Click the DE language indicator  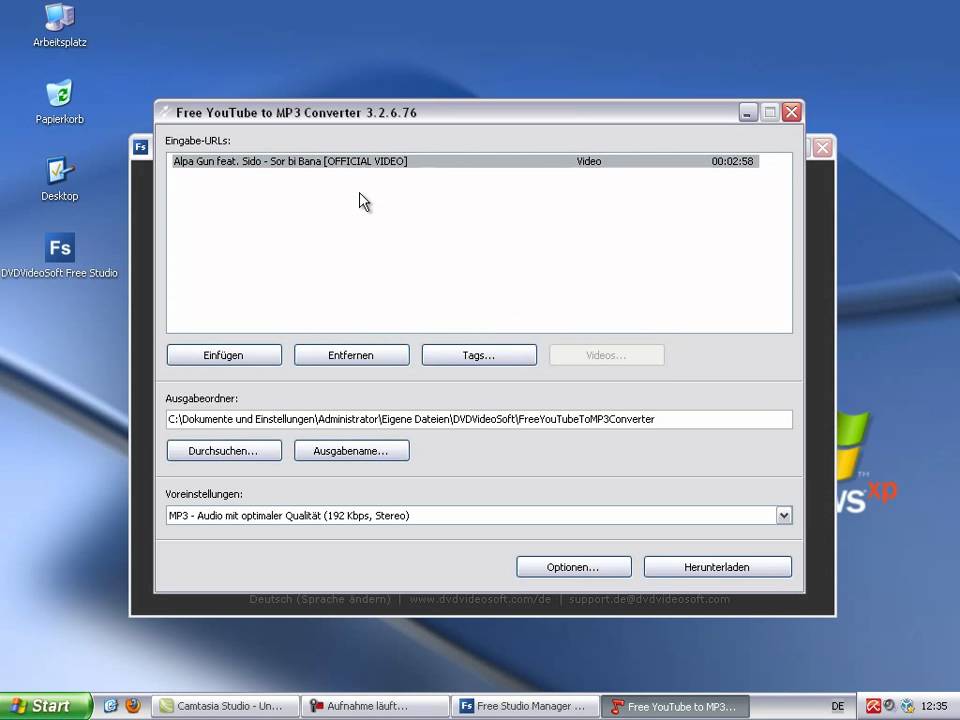coord(838,707)
